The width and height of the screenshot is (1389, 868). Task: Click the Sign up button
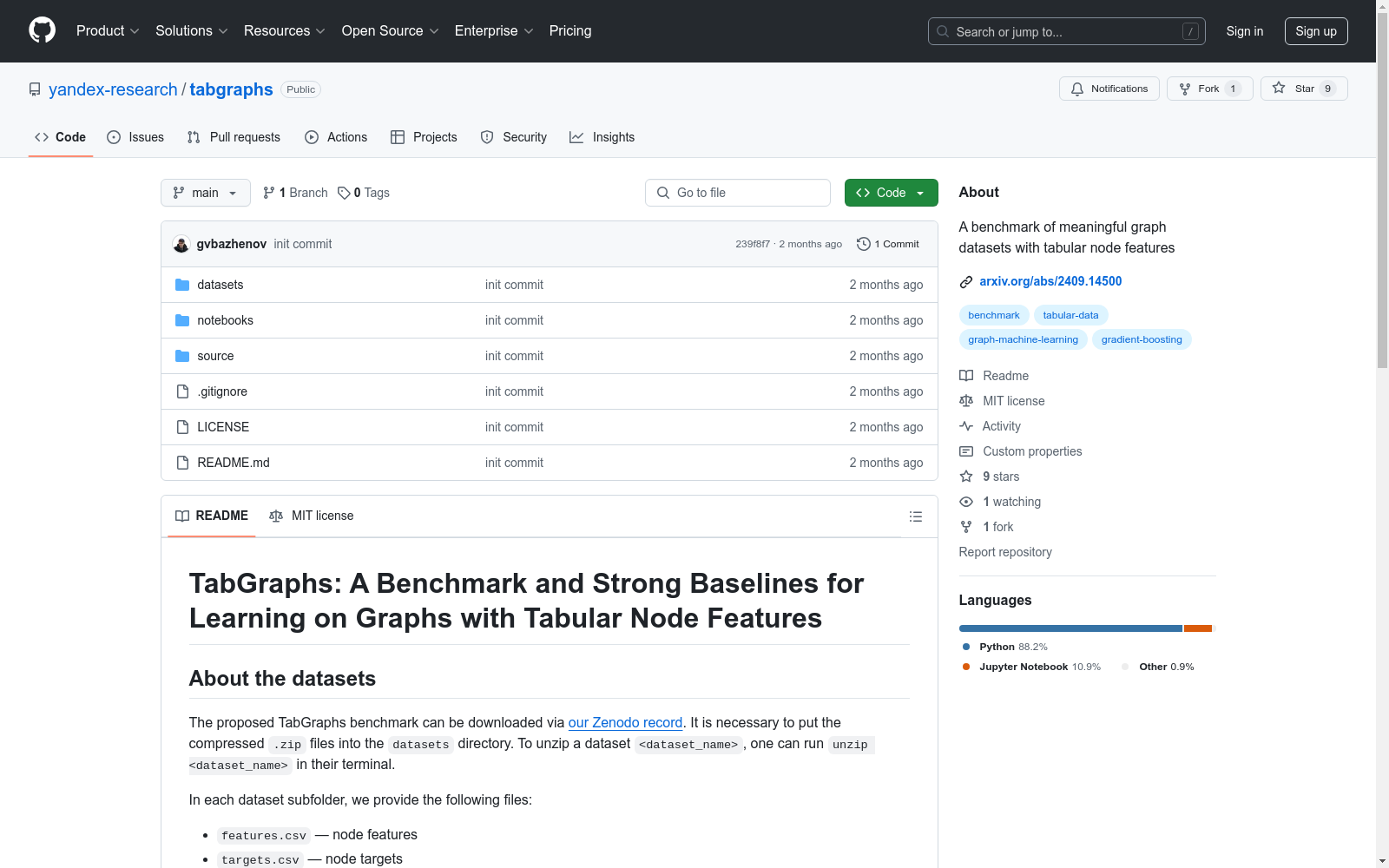(x=1316, y=31)
